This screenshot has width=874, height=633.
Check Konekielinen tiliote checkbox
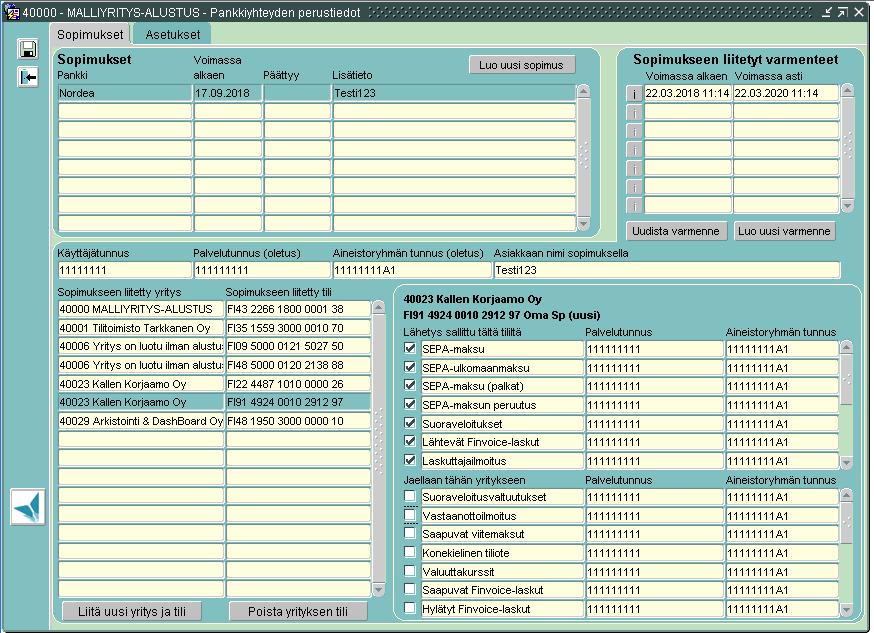[x=410, y=552]
